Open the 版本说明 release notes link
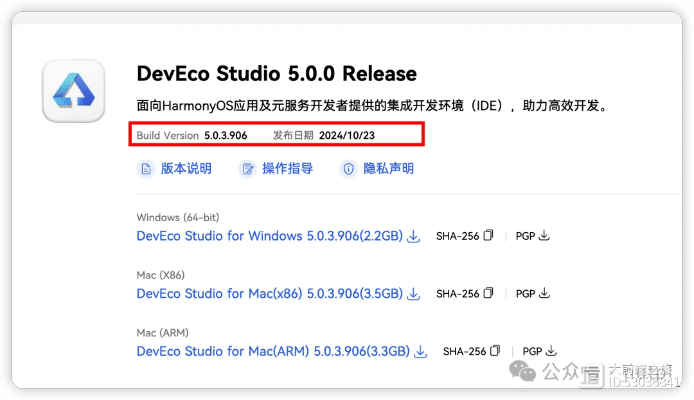Image resolution: width=694 pixels, height=400 pixels. coord(186,169)
